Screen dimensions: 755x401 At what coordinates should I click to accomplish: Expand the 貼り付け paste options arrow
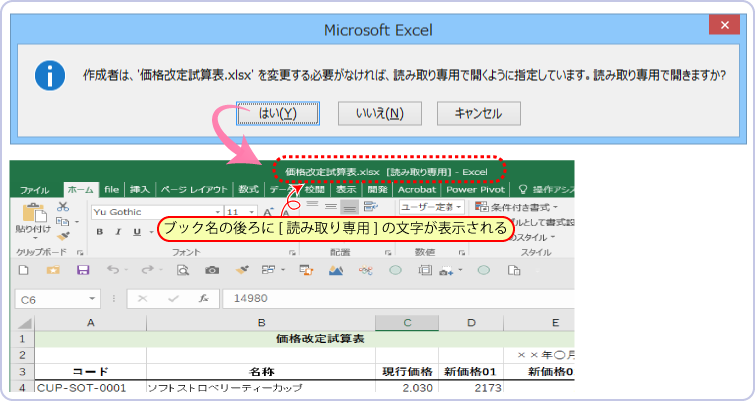(34, 236)
